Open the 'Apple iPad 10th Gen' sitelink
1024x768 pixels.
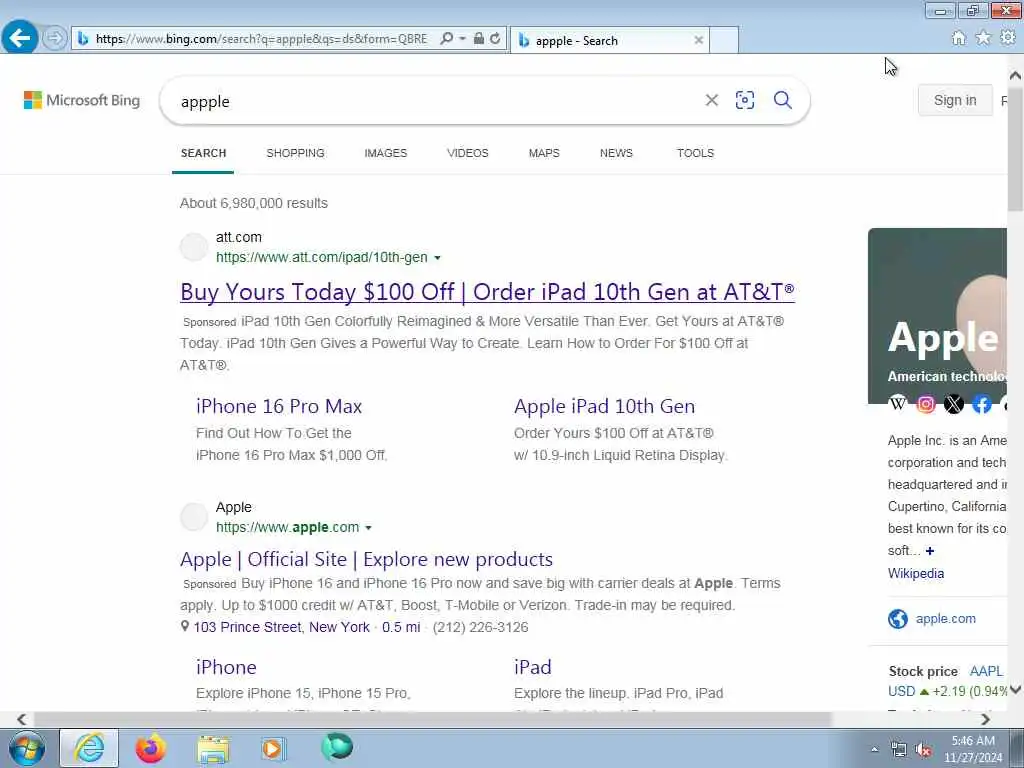pos(604,406)
